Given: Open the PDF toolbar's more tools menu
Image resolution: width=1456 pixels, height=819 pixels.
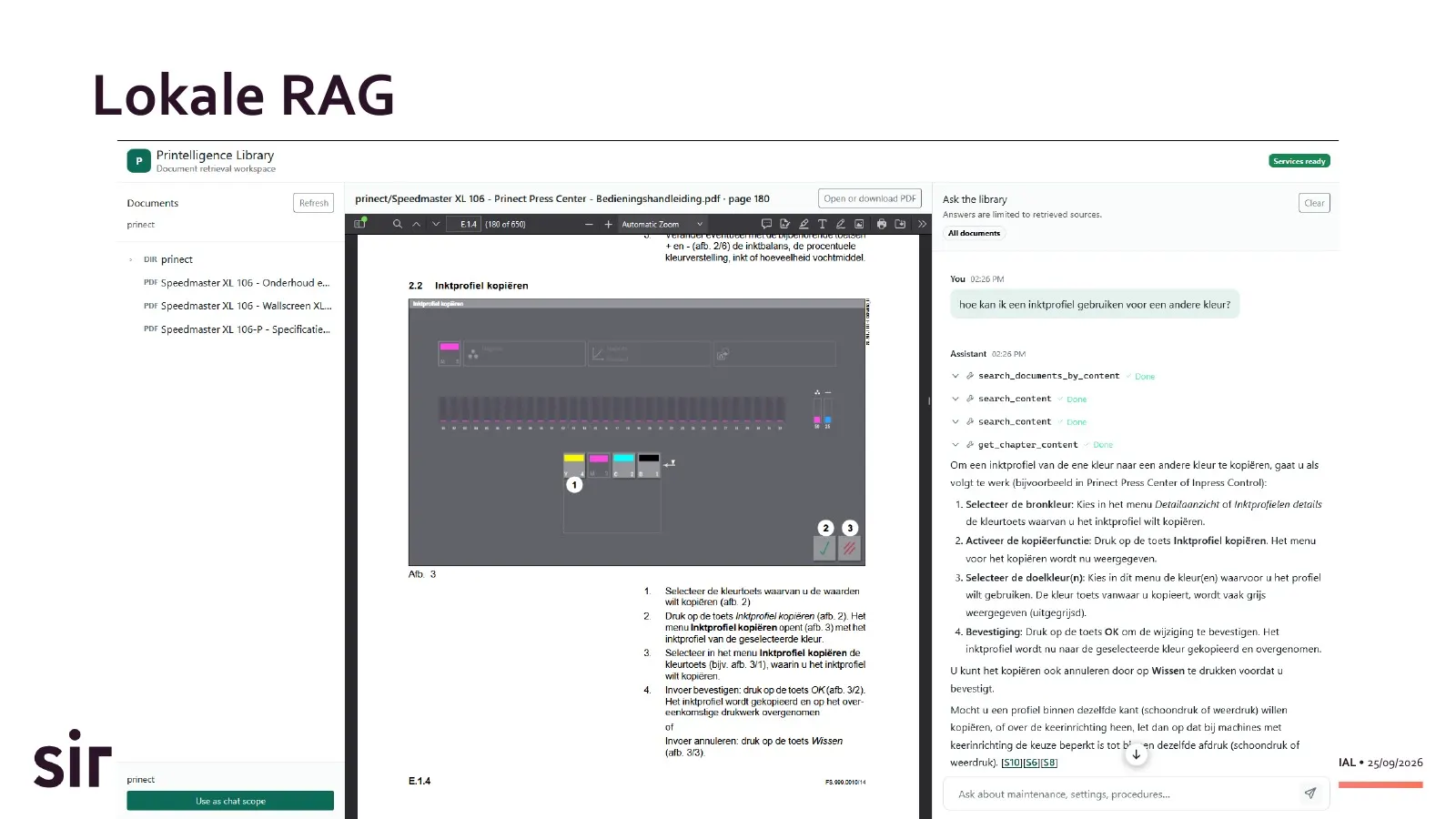Looking at the screenshot, I should tap(922, 224).
